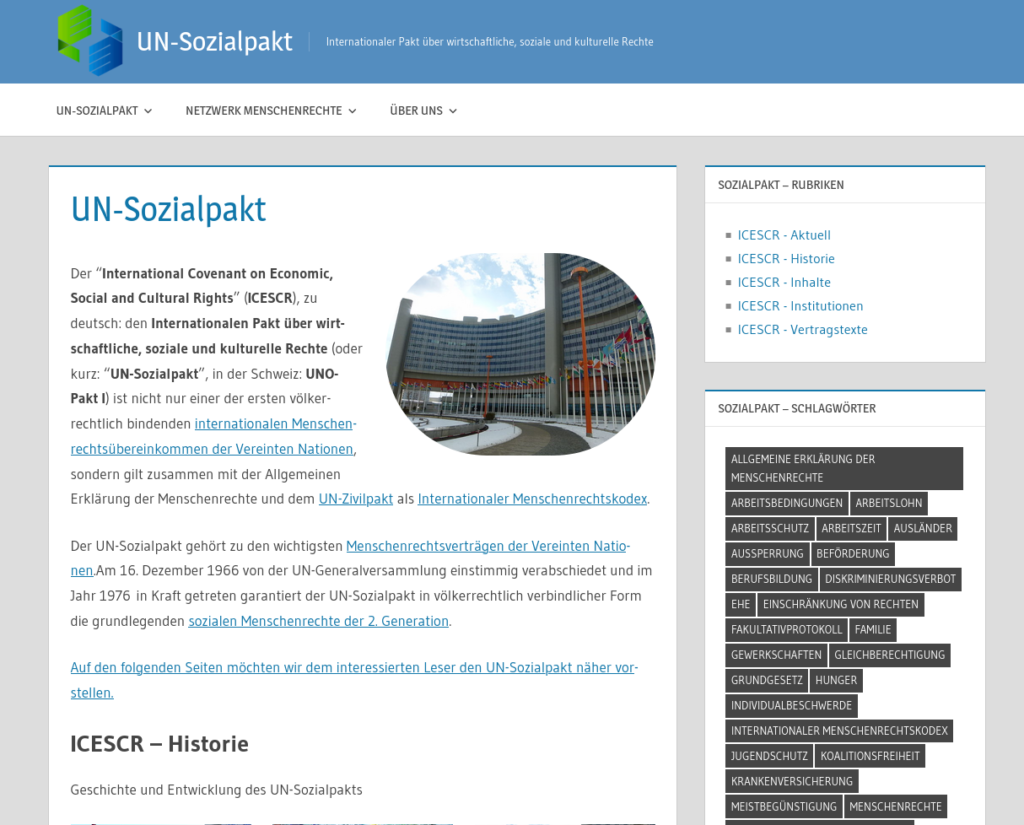Select the DISKRIMINIERUNGSVERBOT tag button
This screenshot has height=825, width=1024.
[x=890, y=579]
